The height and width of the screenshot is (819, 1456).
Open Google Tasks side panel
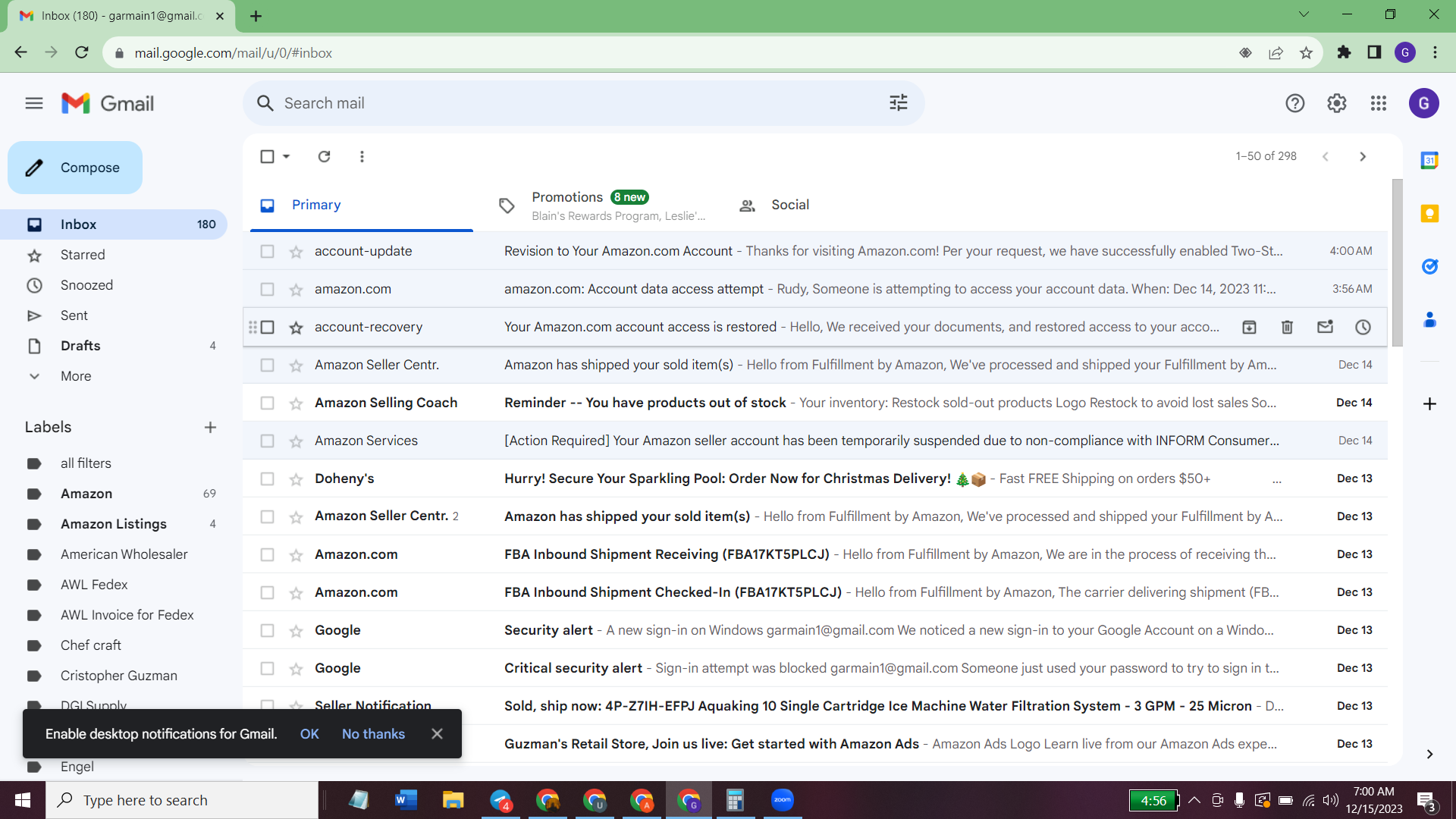pyautogui.click(x=1429, y=266)
